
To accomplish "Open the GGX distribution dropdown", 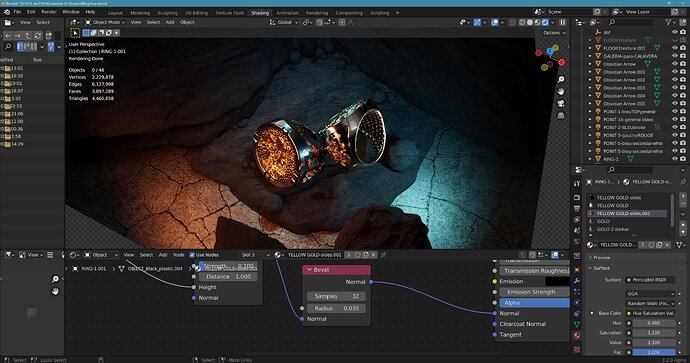I will tap(650, 293).
